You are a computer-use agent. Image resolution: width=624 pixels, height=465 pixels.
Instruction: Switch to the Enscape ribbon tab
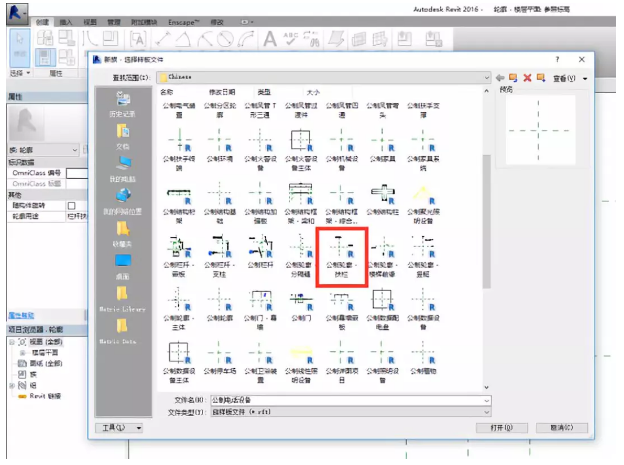tap(183, 22)
